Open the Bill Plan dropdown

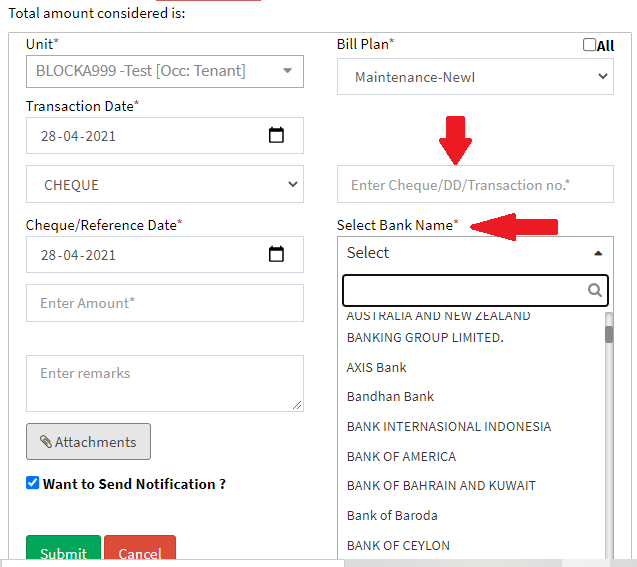(475, 77)
